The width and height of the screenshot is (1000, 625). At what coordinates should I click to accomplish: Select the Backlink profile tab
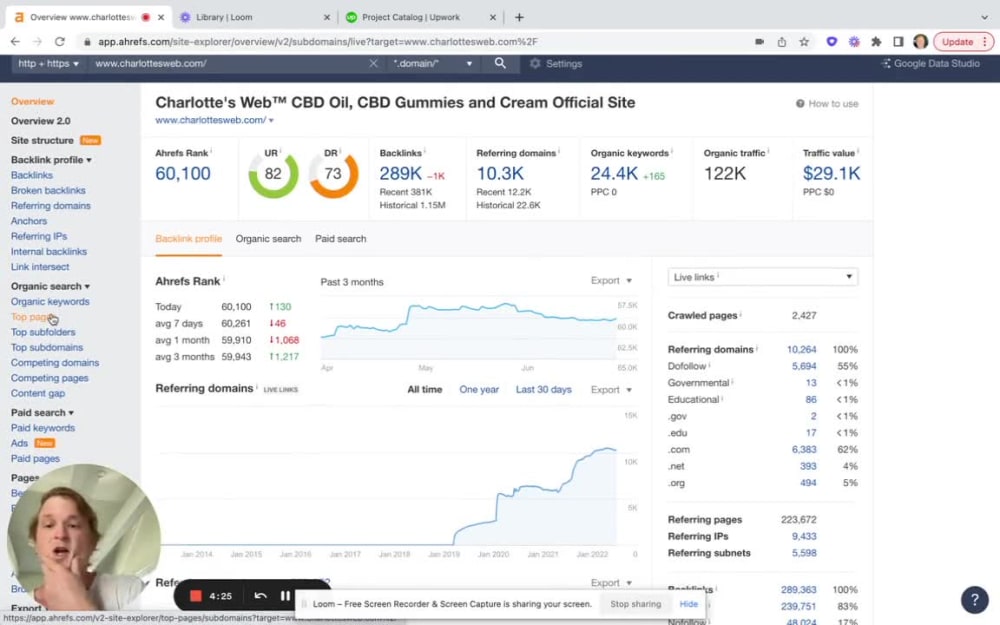click(x=189, y=239)
